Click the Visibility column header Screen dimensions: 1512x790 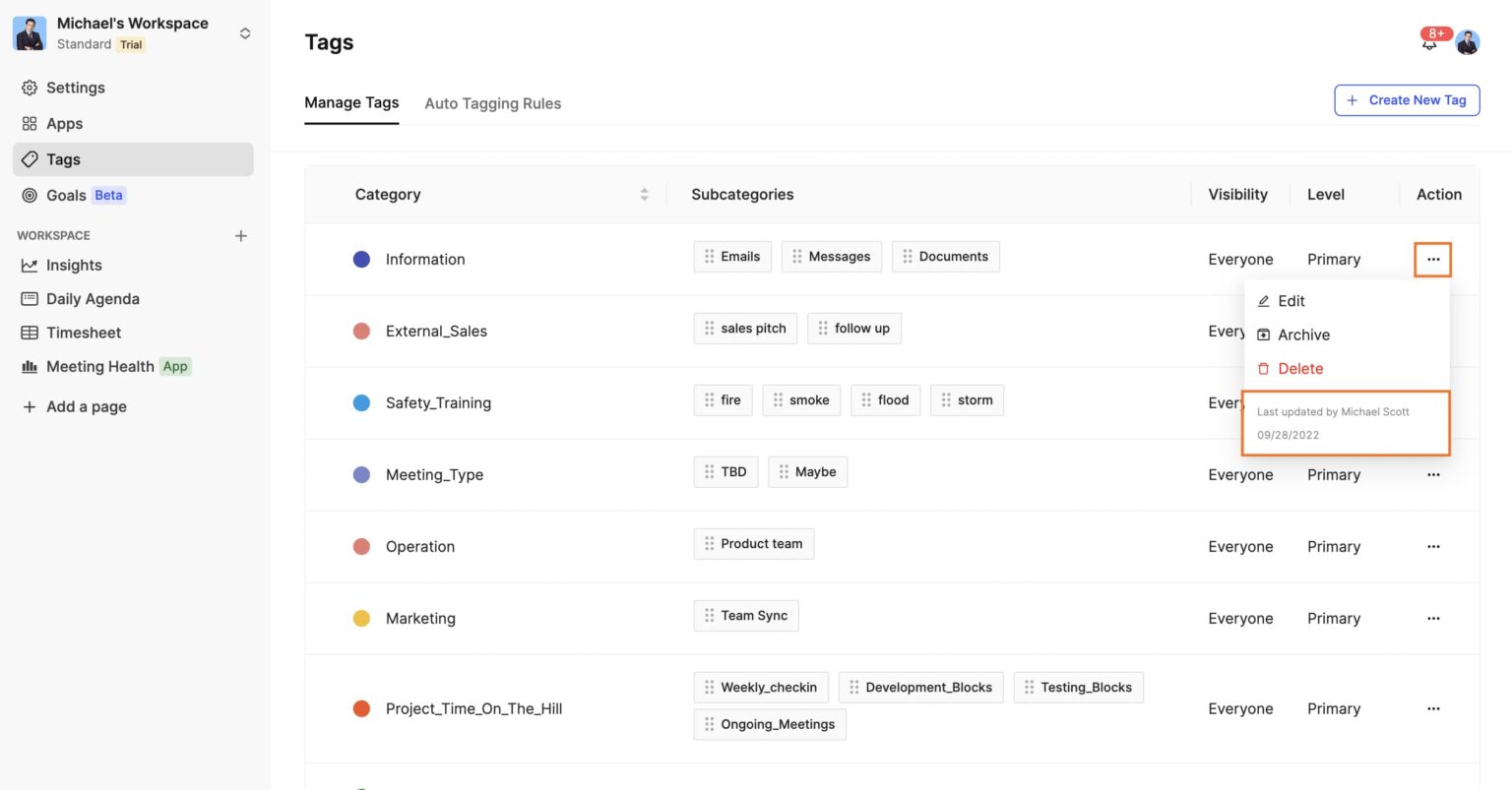tap(1238, 195)
